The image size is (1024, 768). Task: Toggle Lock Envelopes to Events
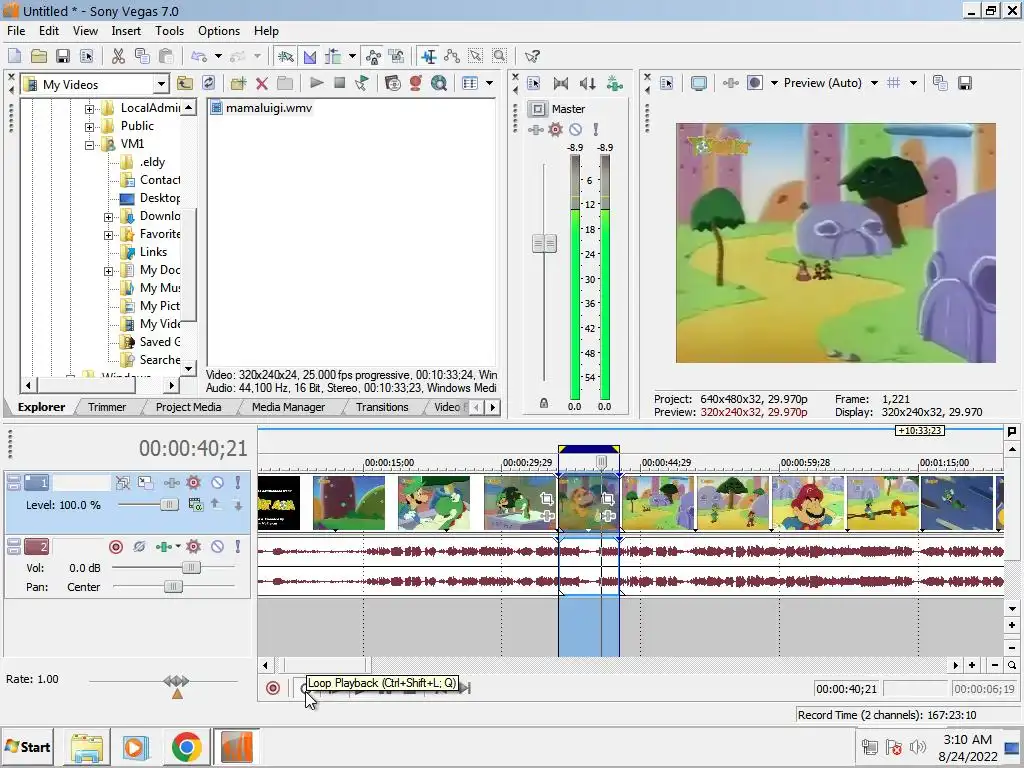click(373, 56)
